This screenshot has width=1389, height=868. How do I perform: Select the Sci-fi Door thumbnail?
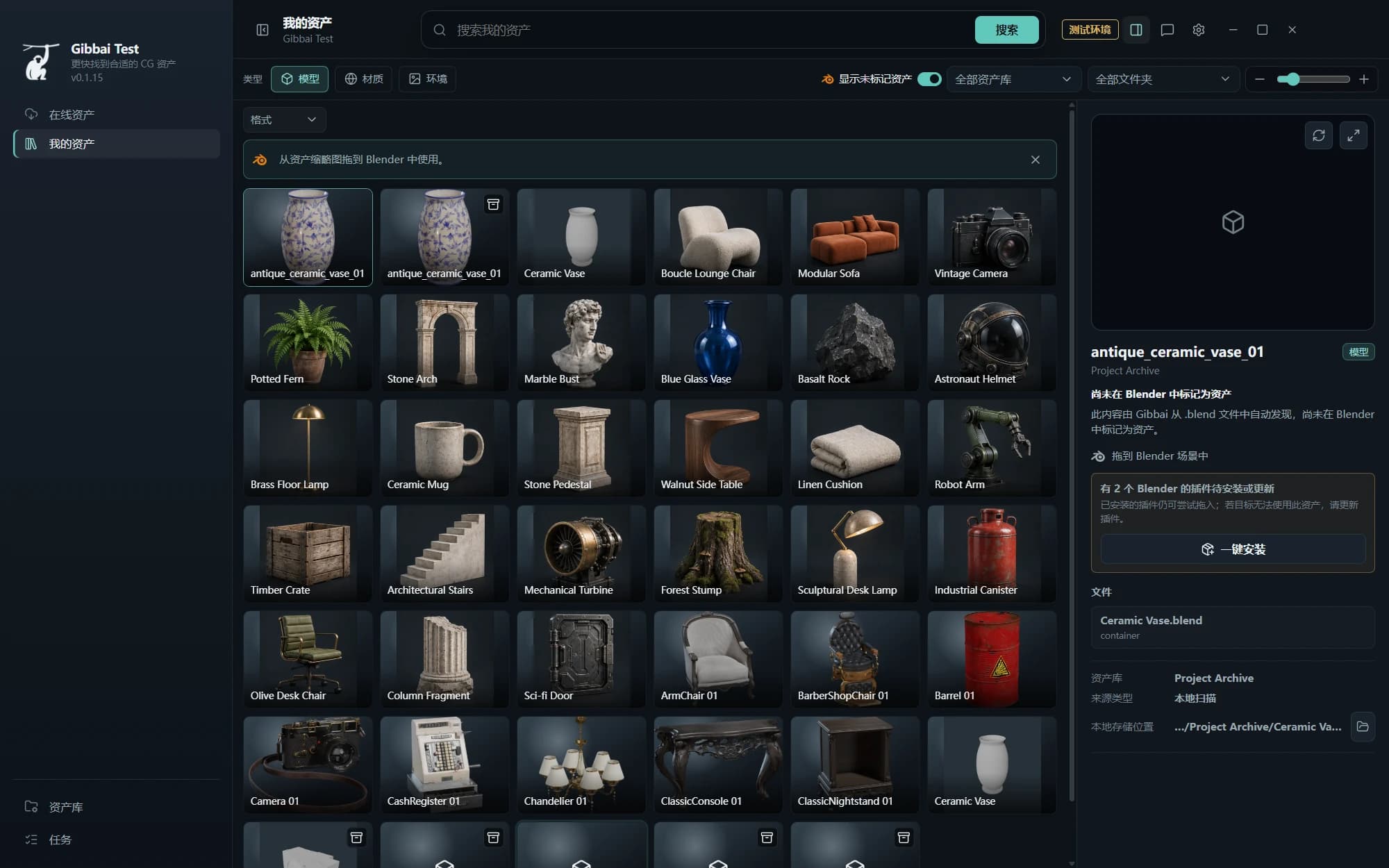point(581,659)
